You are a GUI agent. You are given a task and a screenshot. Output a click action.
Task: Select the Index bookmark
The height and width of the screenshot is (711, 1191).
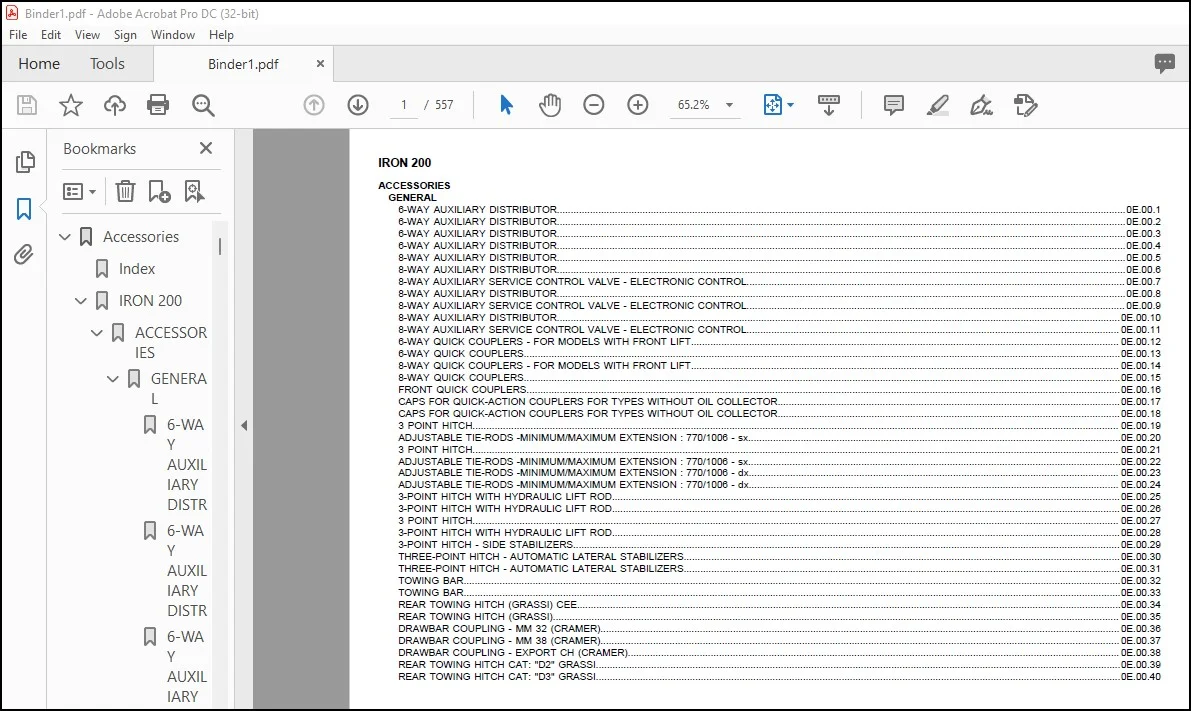tap(137, 269)
